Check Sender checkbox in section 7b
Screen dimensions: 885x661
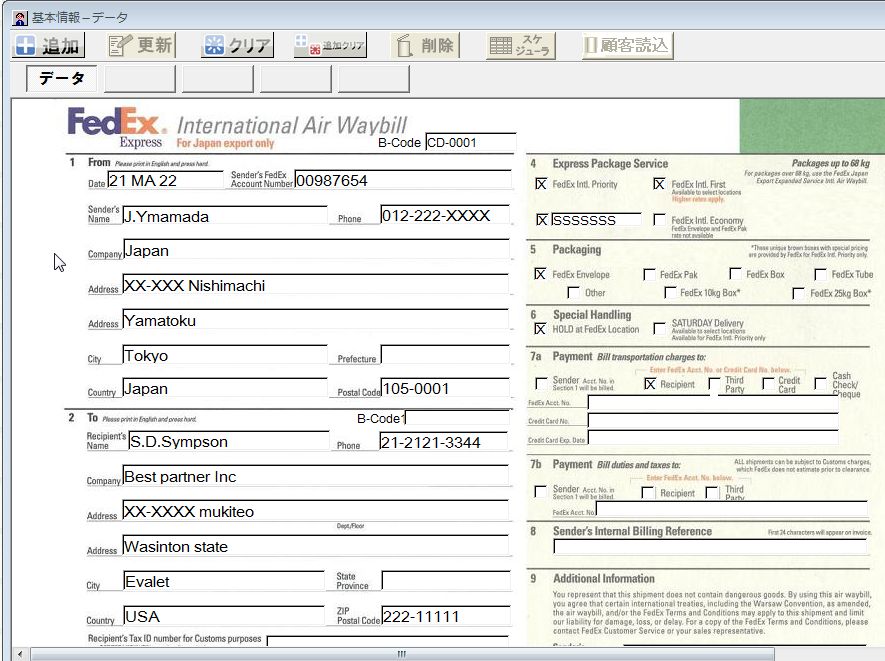click(x=540, y=492)
